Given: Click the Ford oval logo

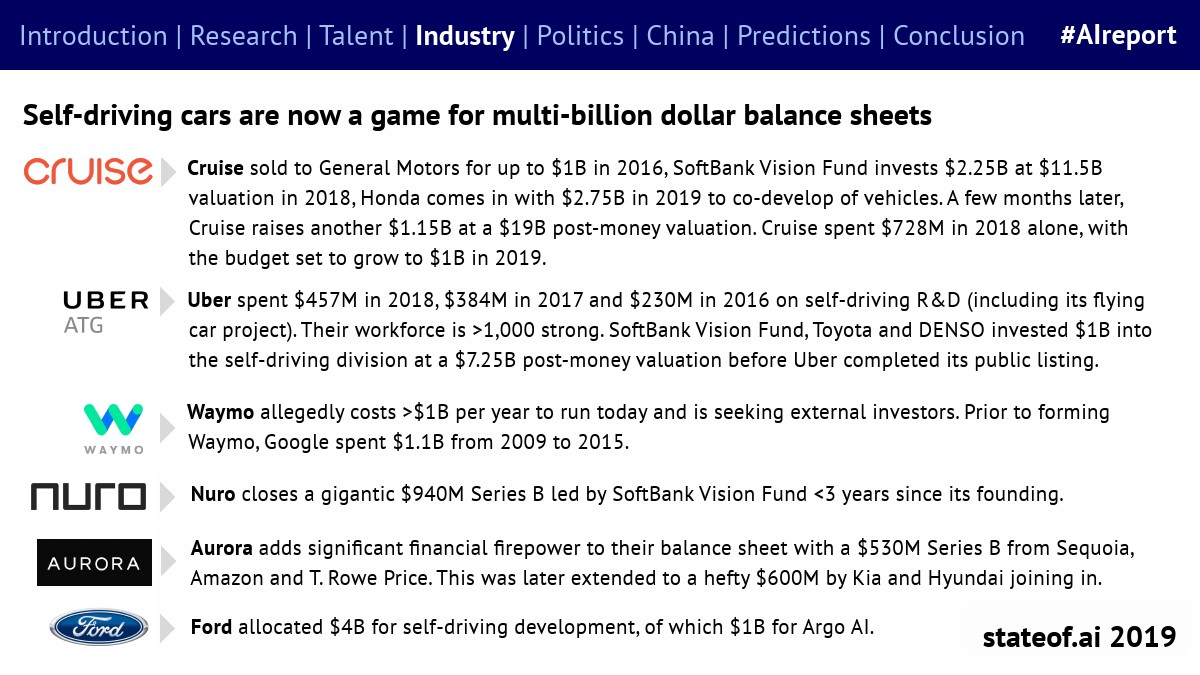Looking at the screenshot, I should [99, 628].
